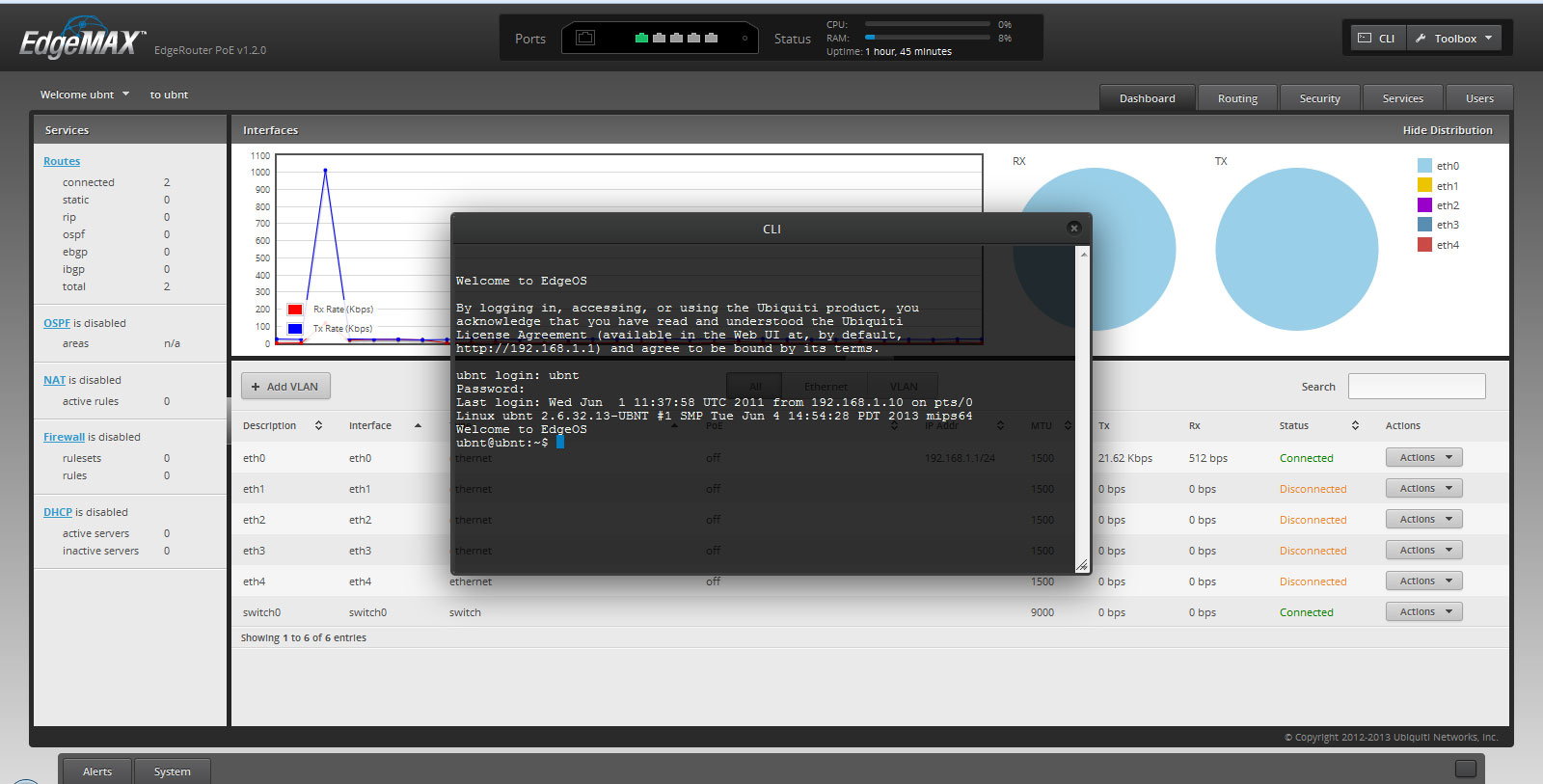This screenshot has width=1543, height=784.
Task: Open Actions dropdown for eth0 row
Action: pyautogui.click(x=1423, y=458)
